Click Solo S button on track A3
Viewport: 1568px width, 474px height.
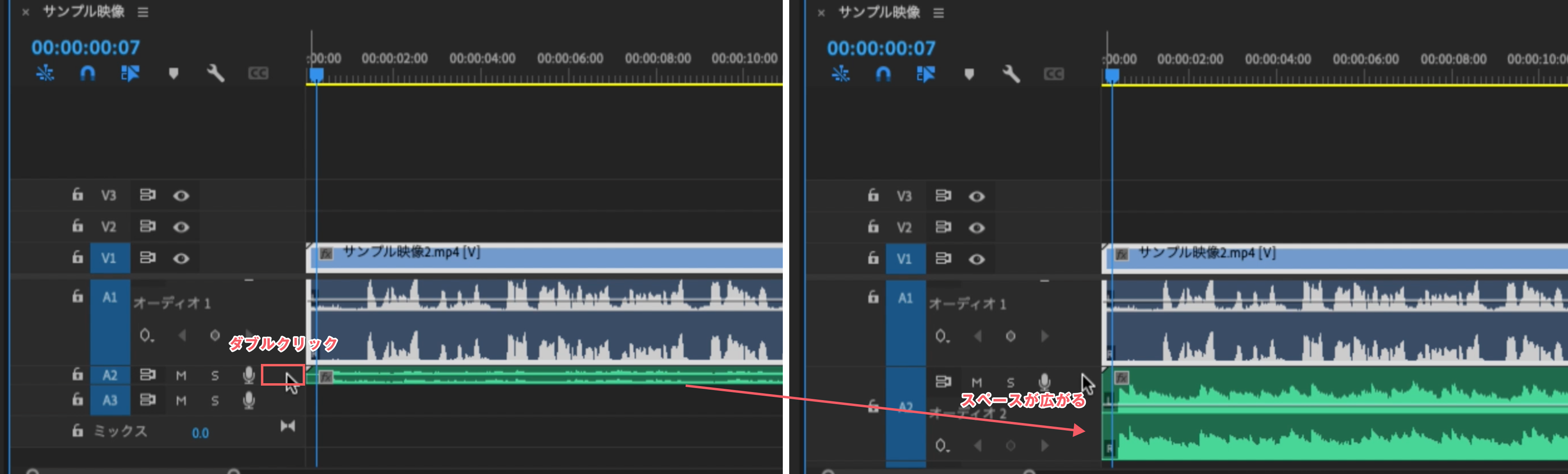tap(215, 401)
